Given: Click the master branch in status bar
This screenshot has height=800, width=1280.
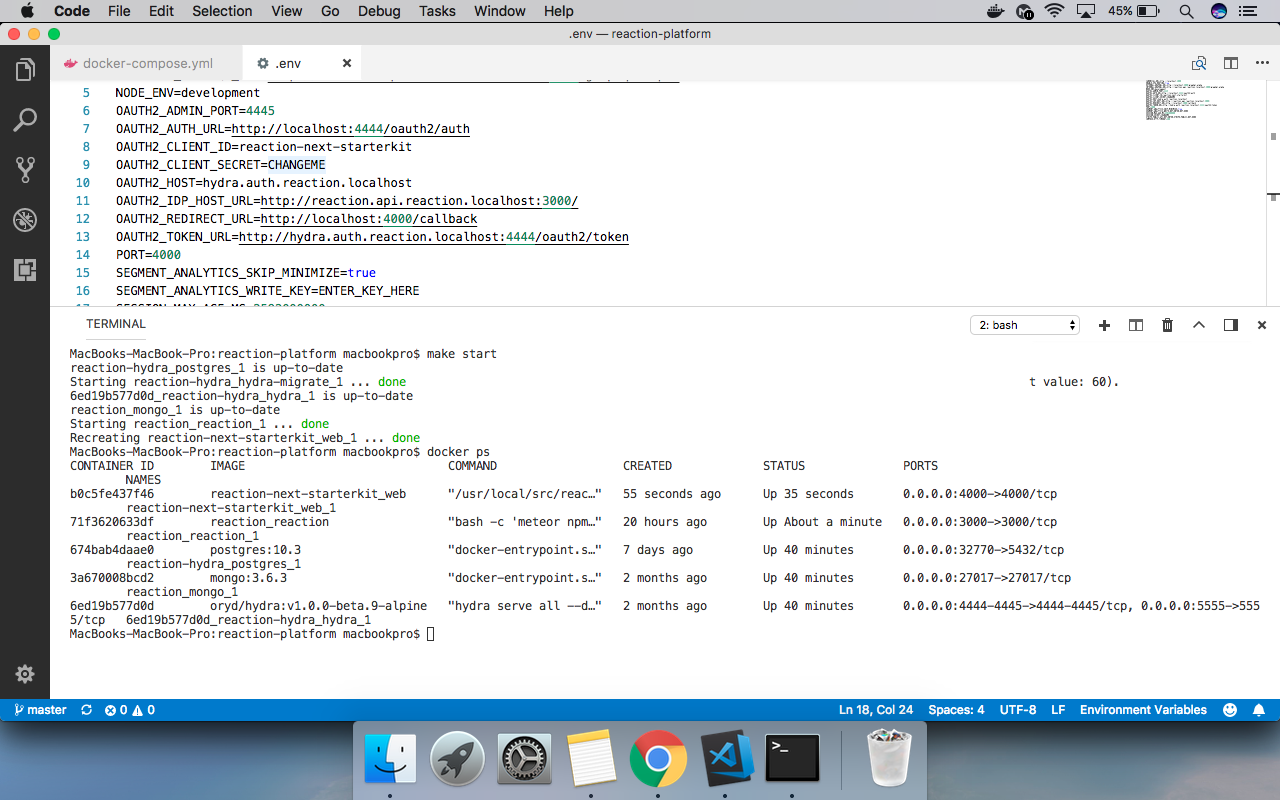Looking at the screenshot, I should pyautogui.click(x=40, y=710).
